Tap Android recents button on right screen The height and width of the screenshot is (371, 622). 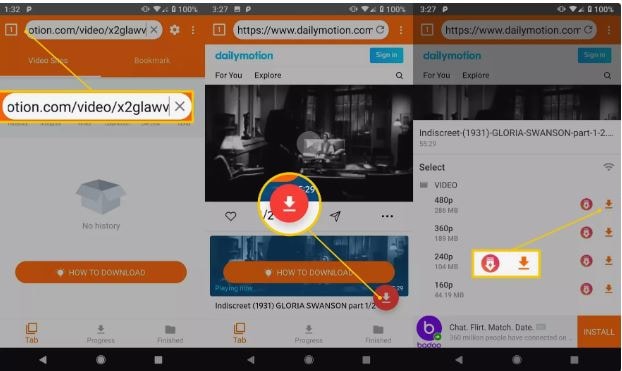click(x=574, y=360)
